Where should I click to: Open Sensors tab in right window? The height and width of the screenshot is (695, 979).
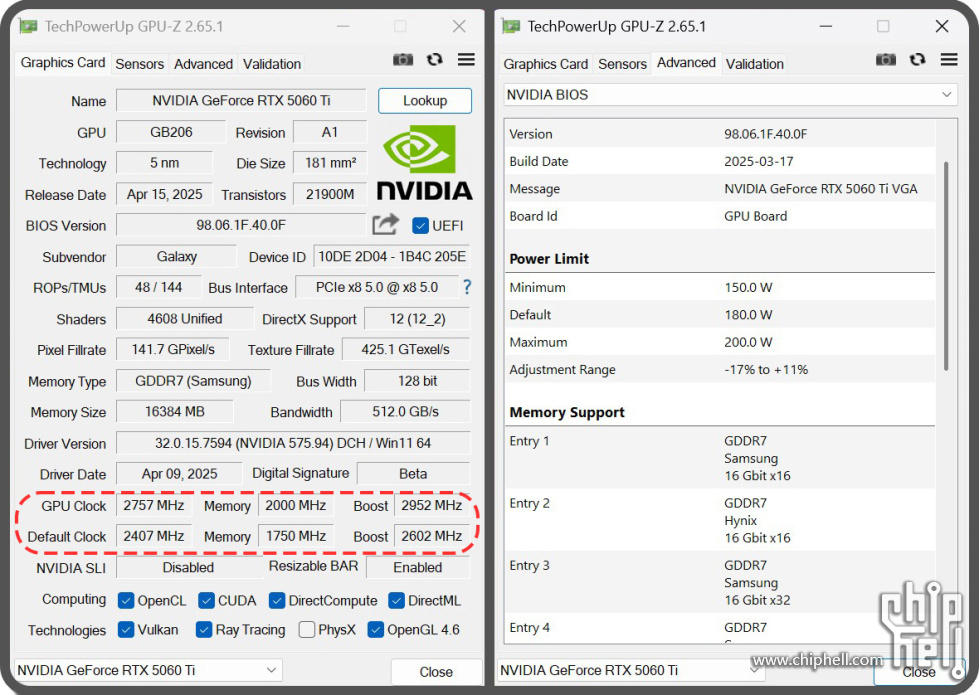click(622, 64)
